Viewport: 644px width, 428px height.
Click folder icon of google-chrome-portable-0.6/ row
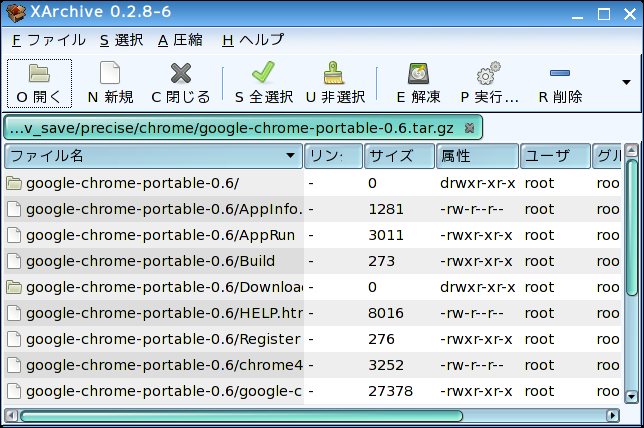pyautogui.click(x=14, y=183)
